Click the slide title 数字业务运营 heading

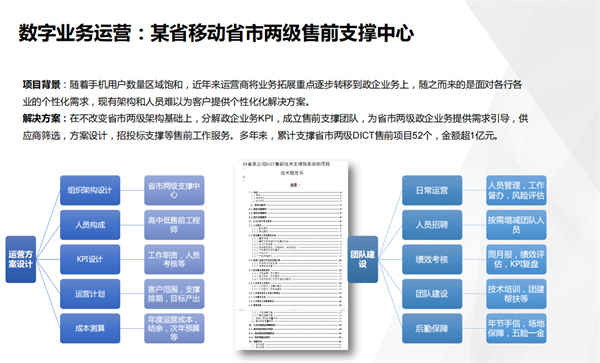click(216, 33)
